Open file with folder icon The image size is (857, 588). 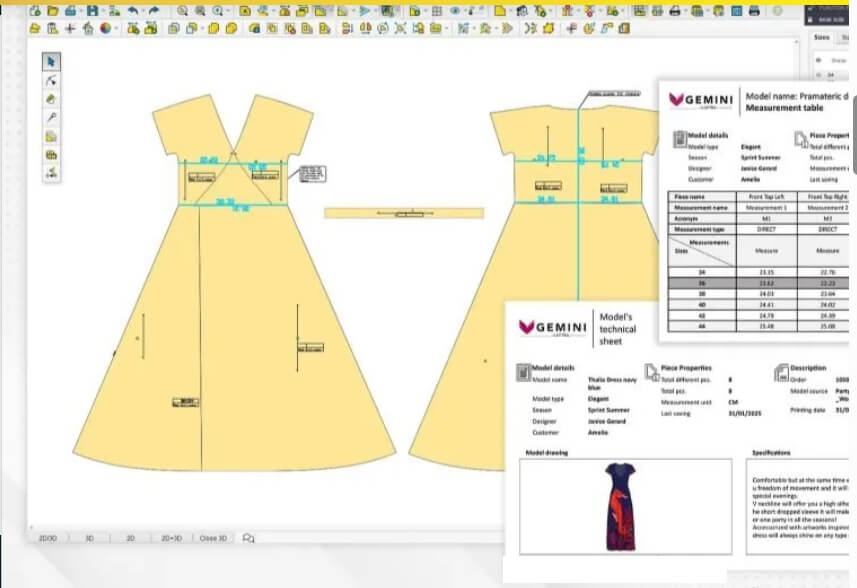tap(50, 11)
